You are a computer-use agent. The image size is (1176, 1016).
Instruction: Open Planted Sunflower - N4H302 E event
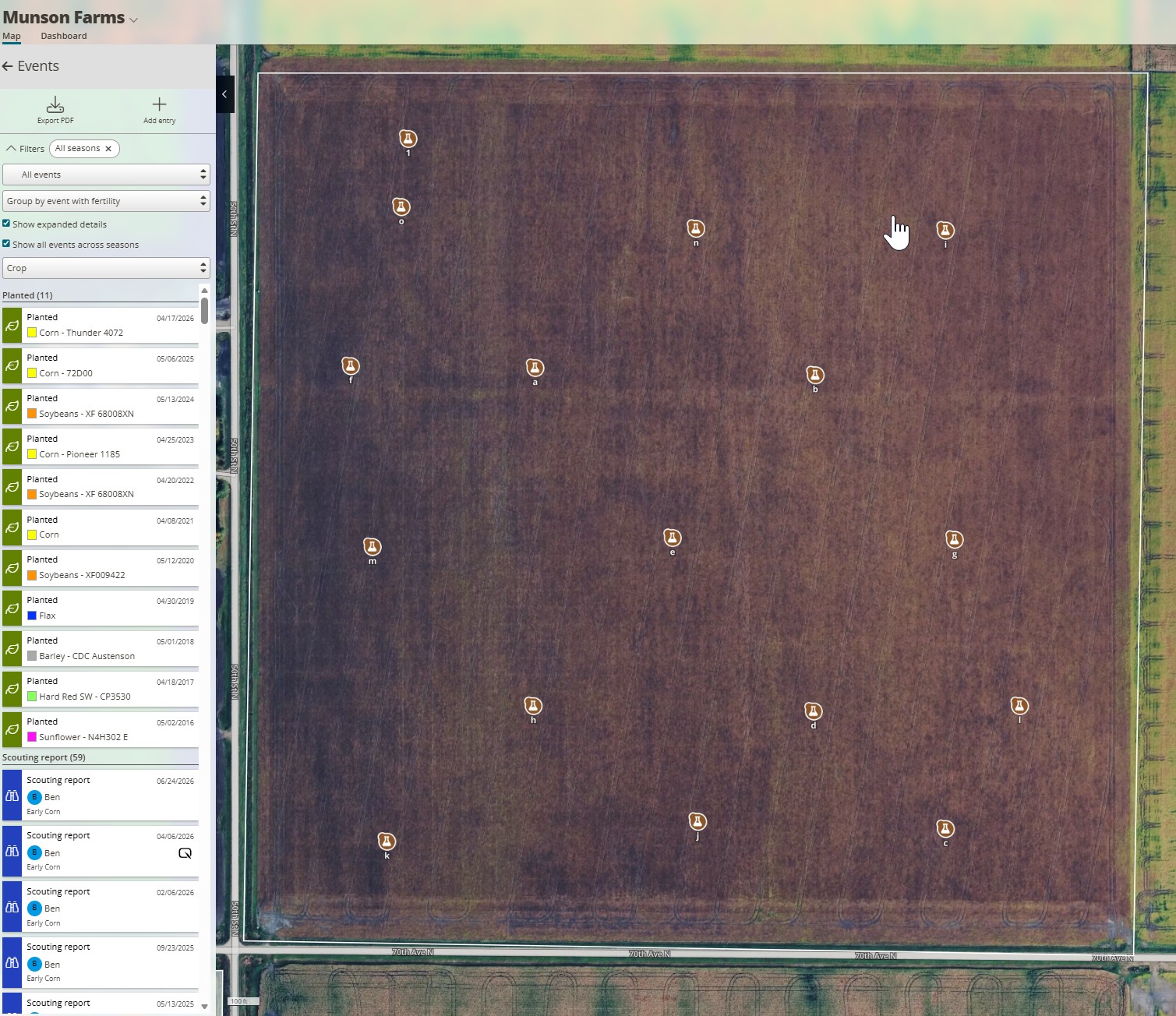coord(101,729)
